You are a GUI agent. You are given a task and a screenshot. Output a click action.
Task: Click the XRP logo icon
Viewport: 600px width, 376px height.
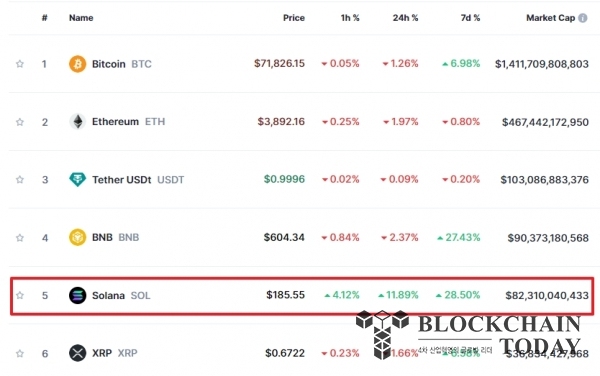click(77, 353)
